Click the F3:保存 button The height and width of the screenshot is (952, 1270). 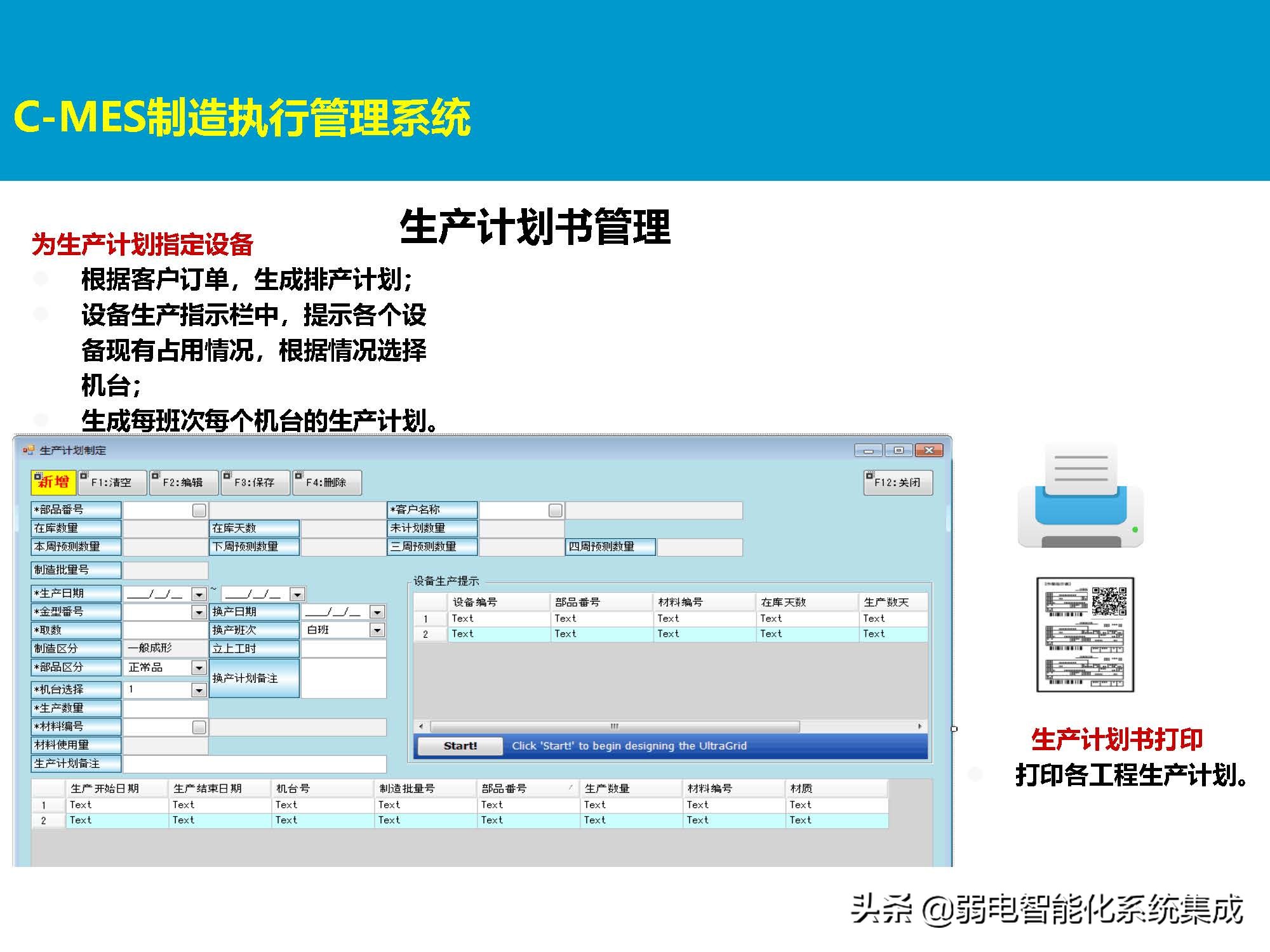click(x=255, y=482)
